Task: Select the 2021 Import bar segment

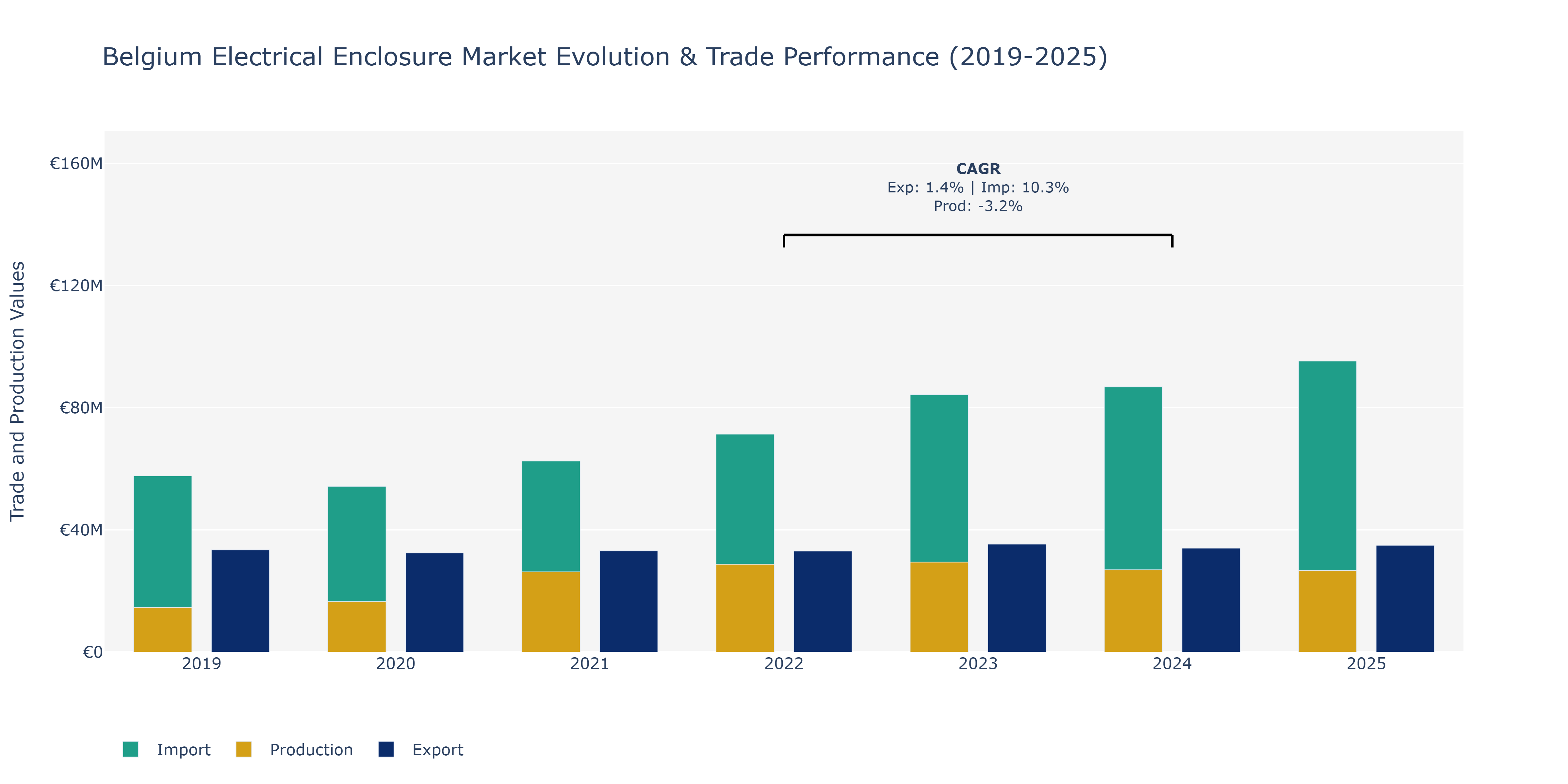Action: tap(551, 517)
